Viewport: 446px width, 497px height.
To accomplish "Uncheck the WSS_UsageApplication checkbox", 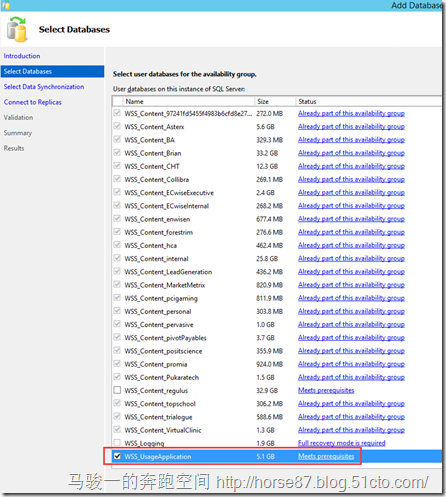I will pyautogui.click(x=117, y=456).
